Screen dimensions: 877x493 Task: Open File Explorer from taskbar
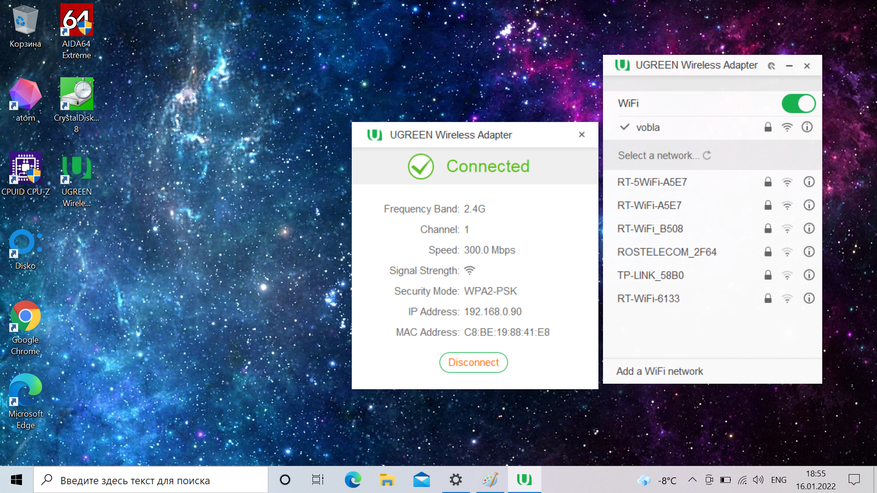386,480
